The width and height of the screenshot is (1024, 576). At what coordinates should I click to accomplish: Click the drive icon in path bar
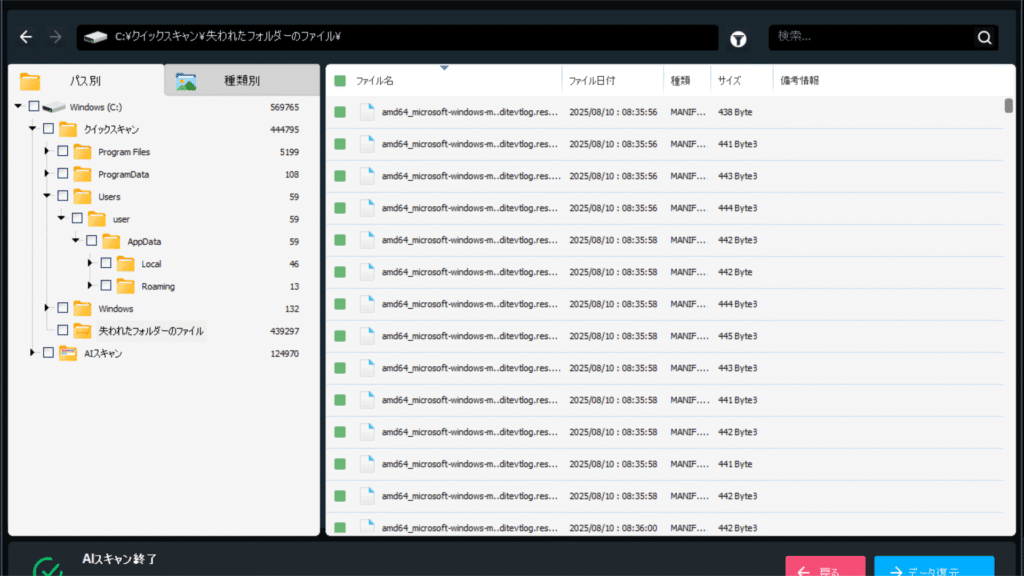point(95,37)
